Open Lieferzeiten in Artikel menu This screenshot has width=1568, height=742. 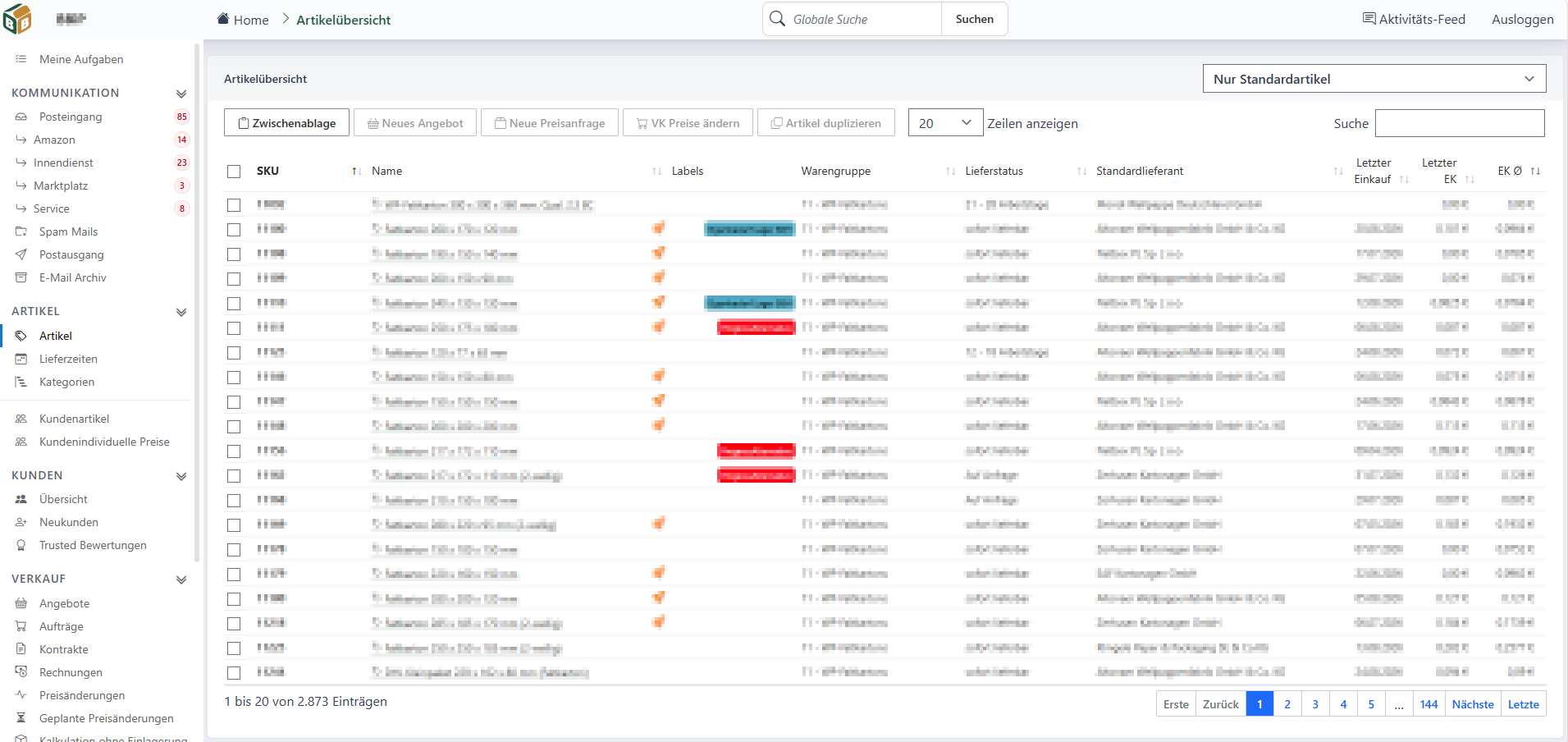pyautogui.click(x=68, y=359)
